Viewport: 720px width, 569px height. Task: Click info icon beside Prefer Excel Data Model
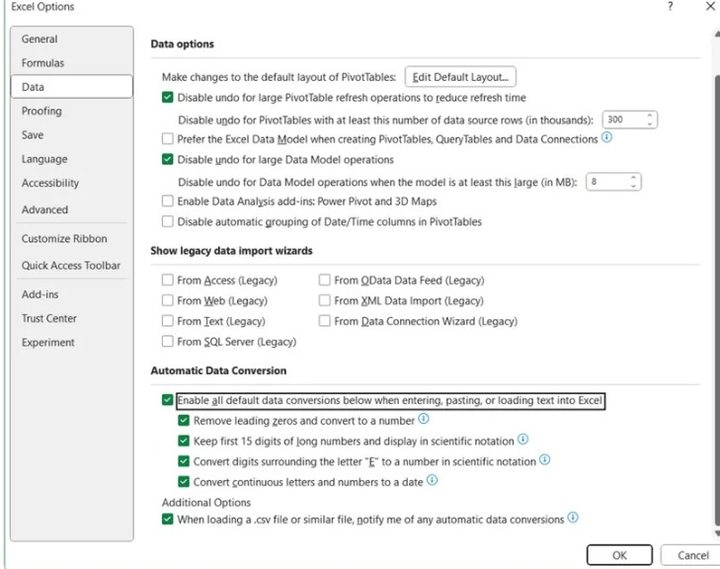[x=607, y=138]
